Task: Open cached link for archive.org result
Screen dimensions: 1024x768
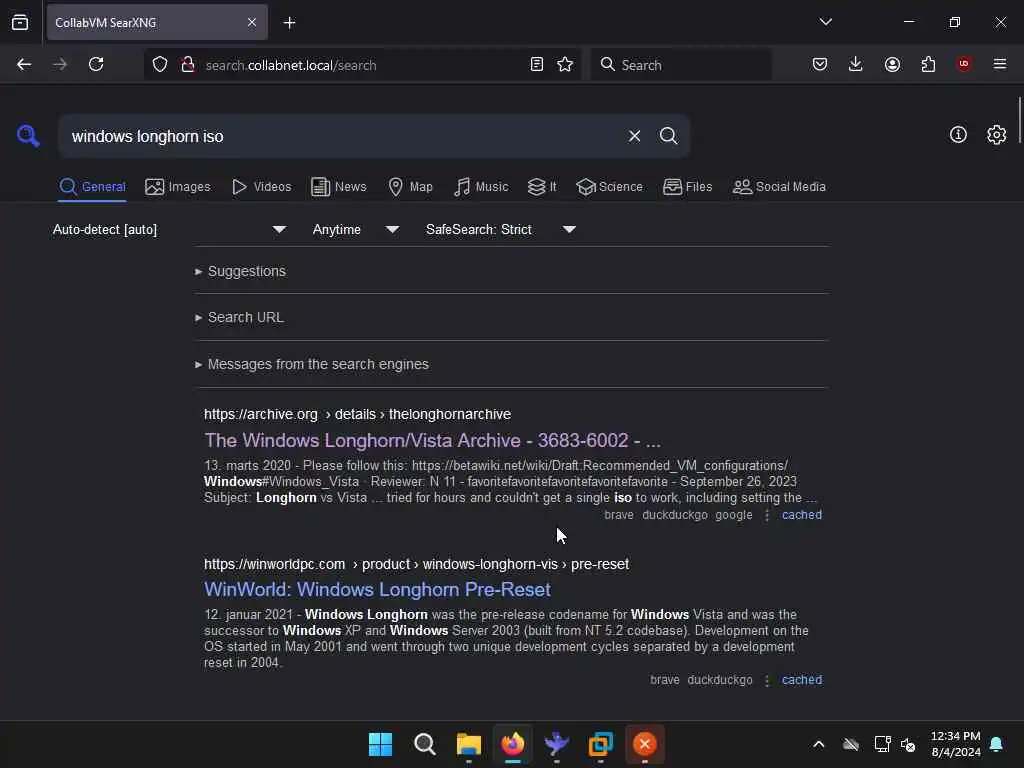Action: coord(801,515)
